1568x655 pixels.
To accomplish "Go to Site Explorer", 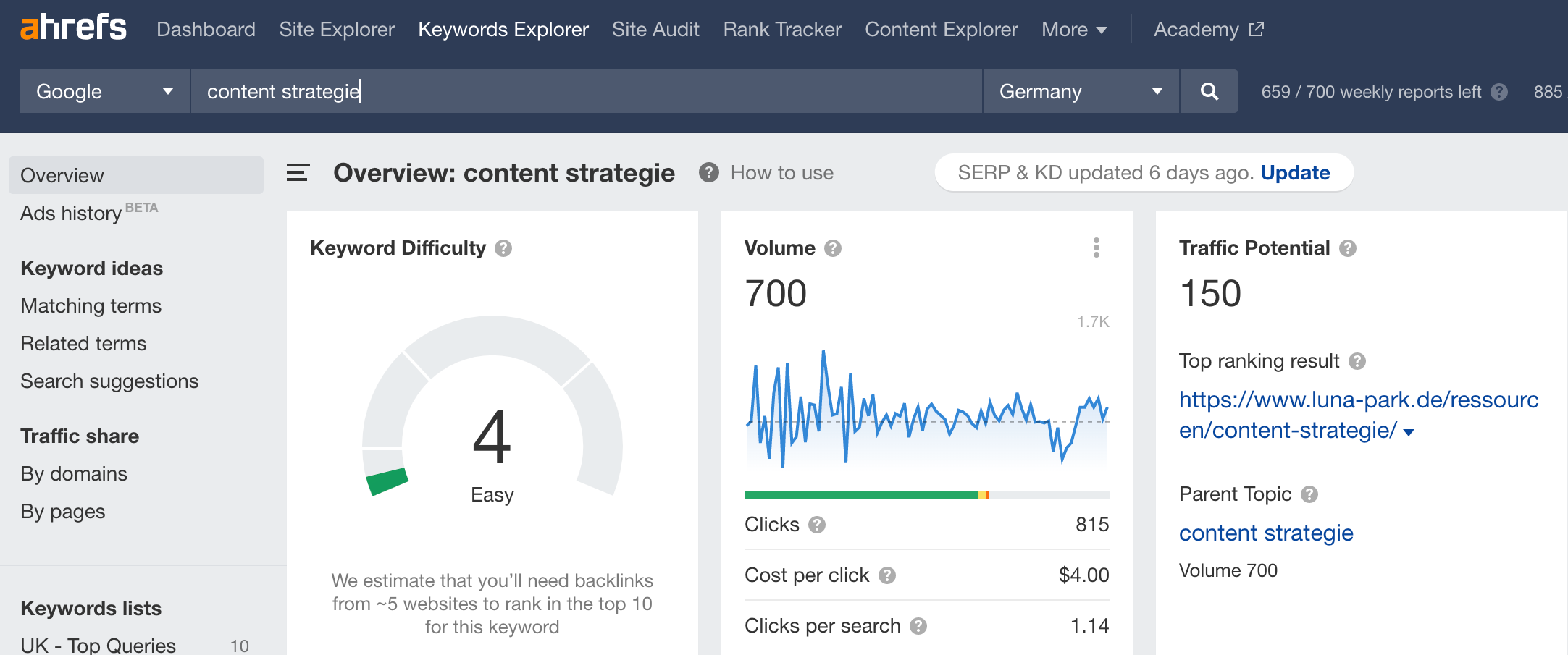I will coord(337,30).
